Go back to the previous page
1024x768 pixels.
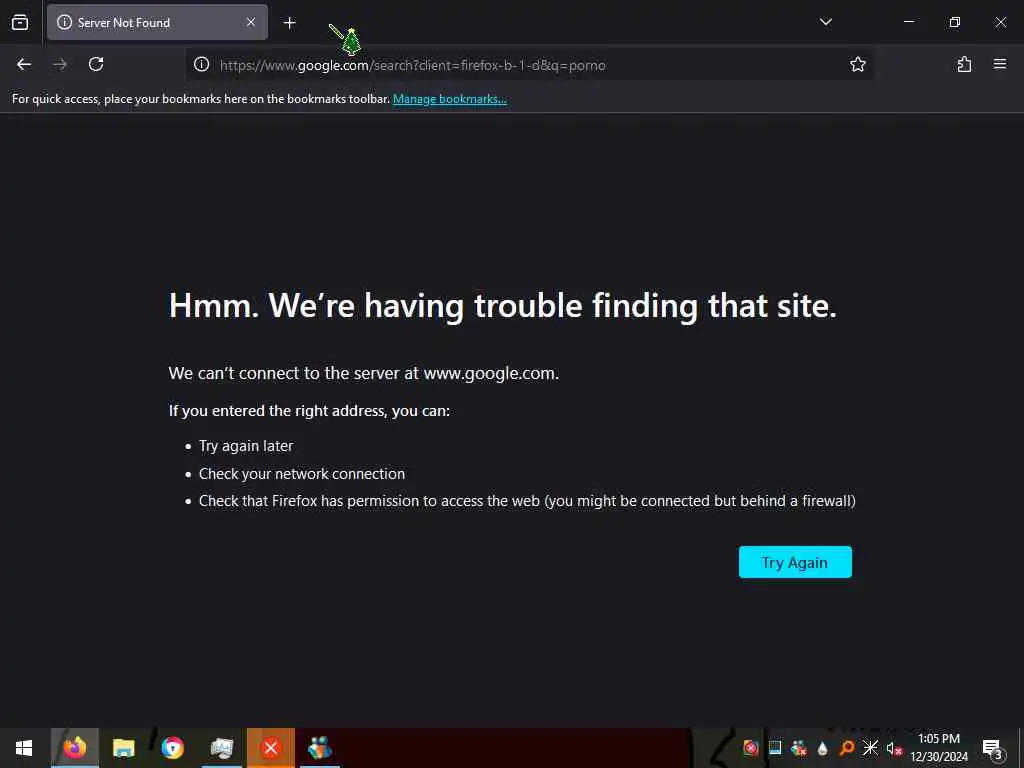[24, 64]
